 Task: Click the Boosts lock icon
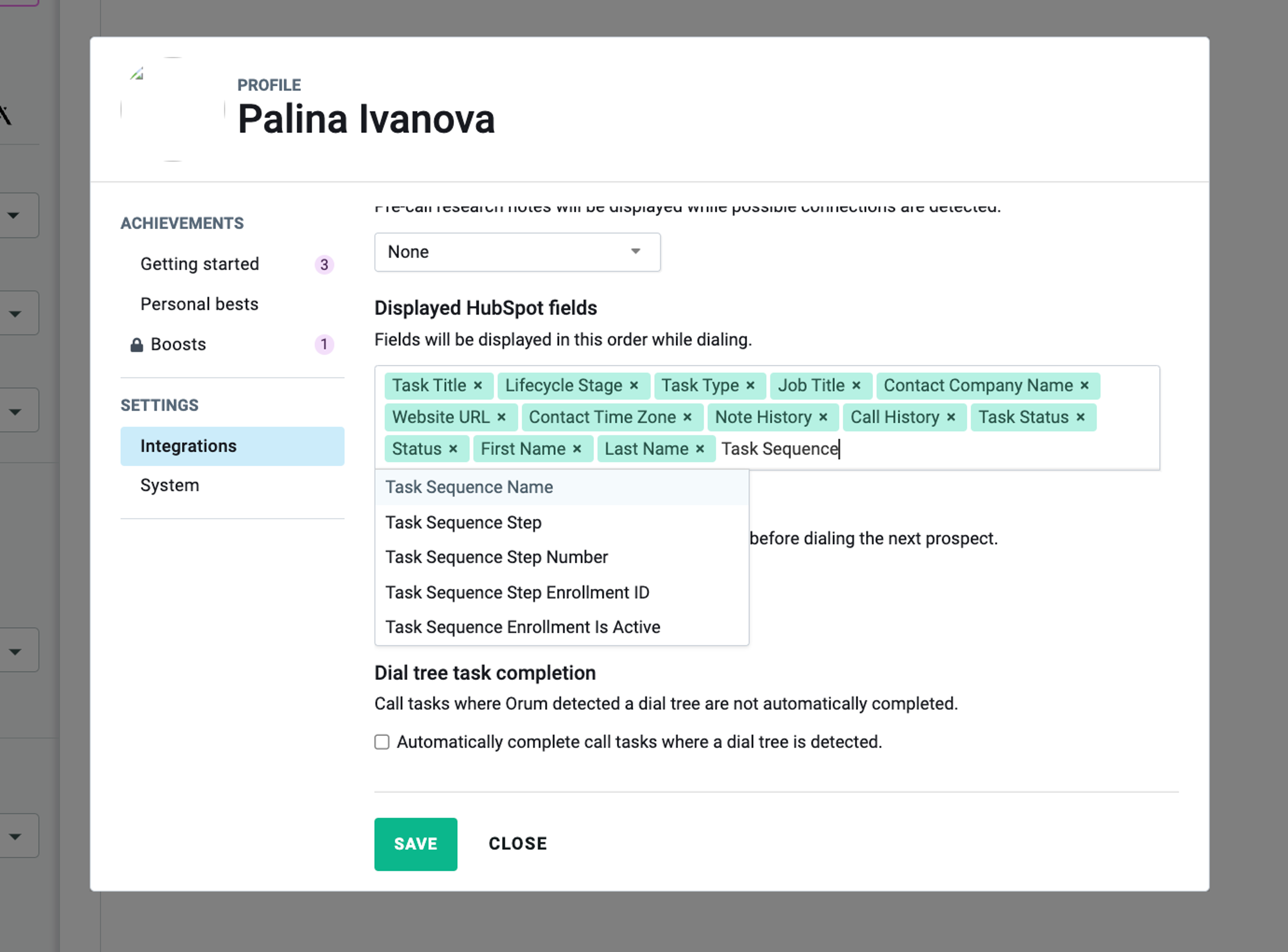(x=137, y=345)
